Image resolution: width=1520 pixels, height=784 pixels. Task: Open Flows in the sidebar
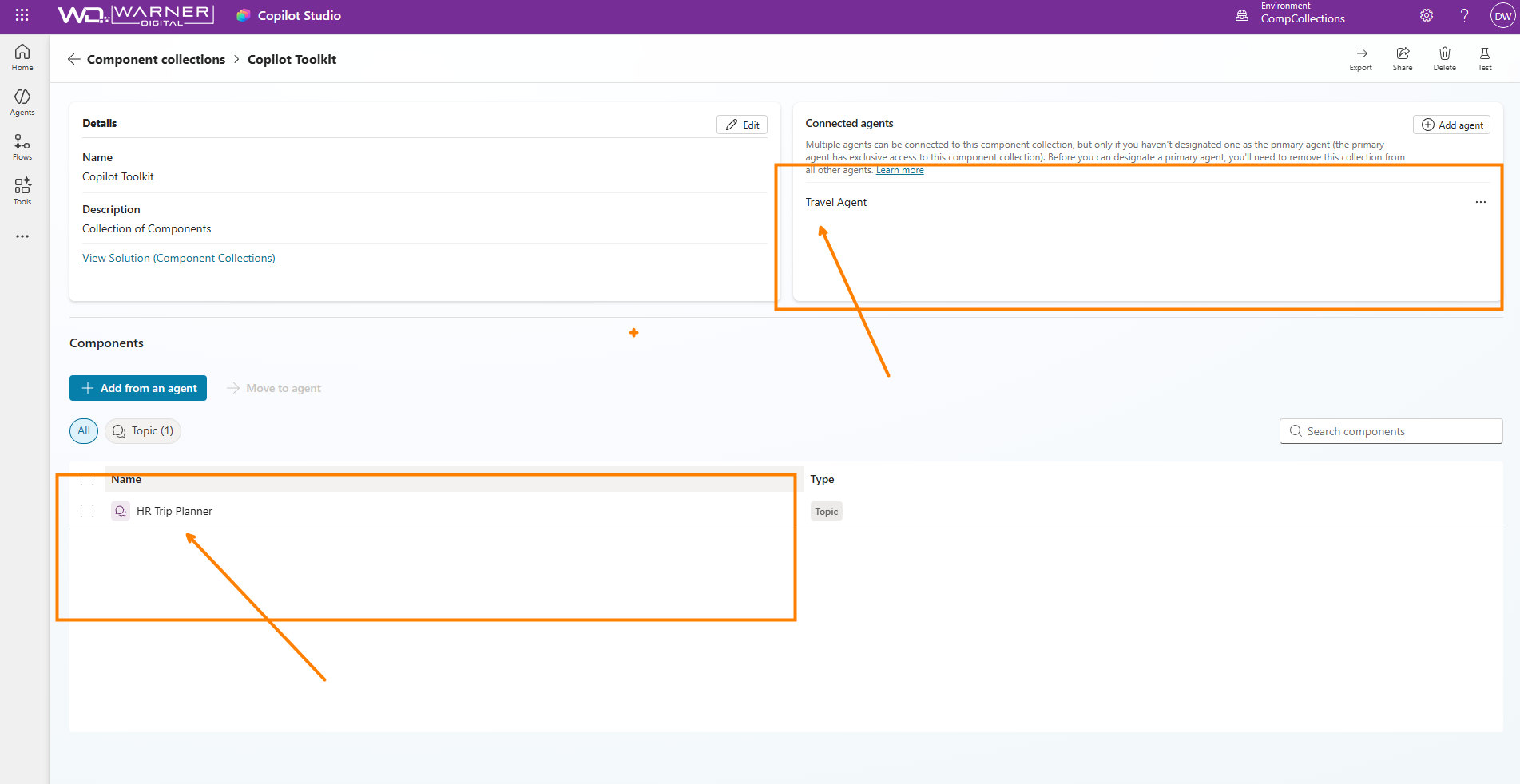(22, 147)
